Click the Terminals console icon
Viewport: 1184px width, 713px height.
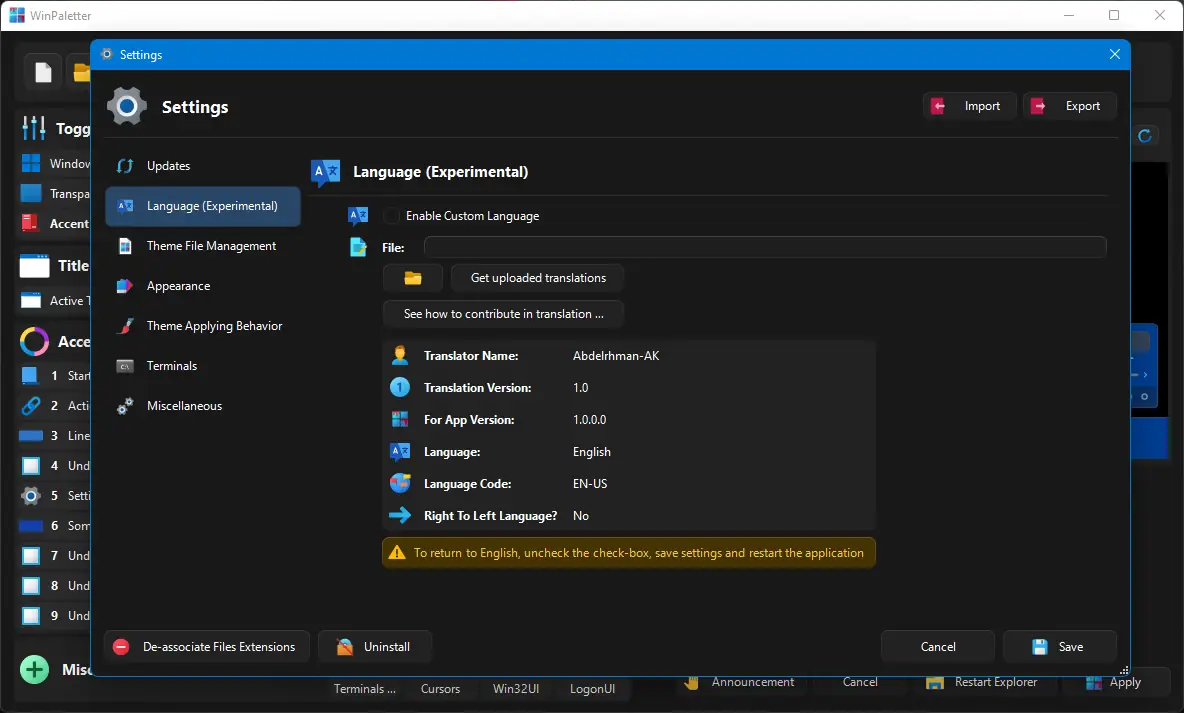coord(125,366)
